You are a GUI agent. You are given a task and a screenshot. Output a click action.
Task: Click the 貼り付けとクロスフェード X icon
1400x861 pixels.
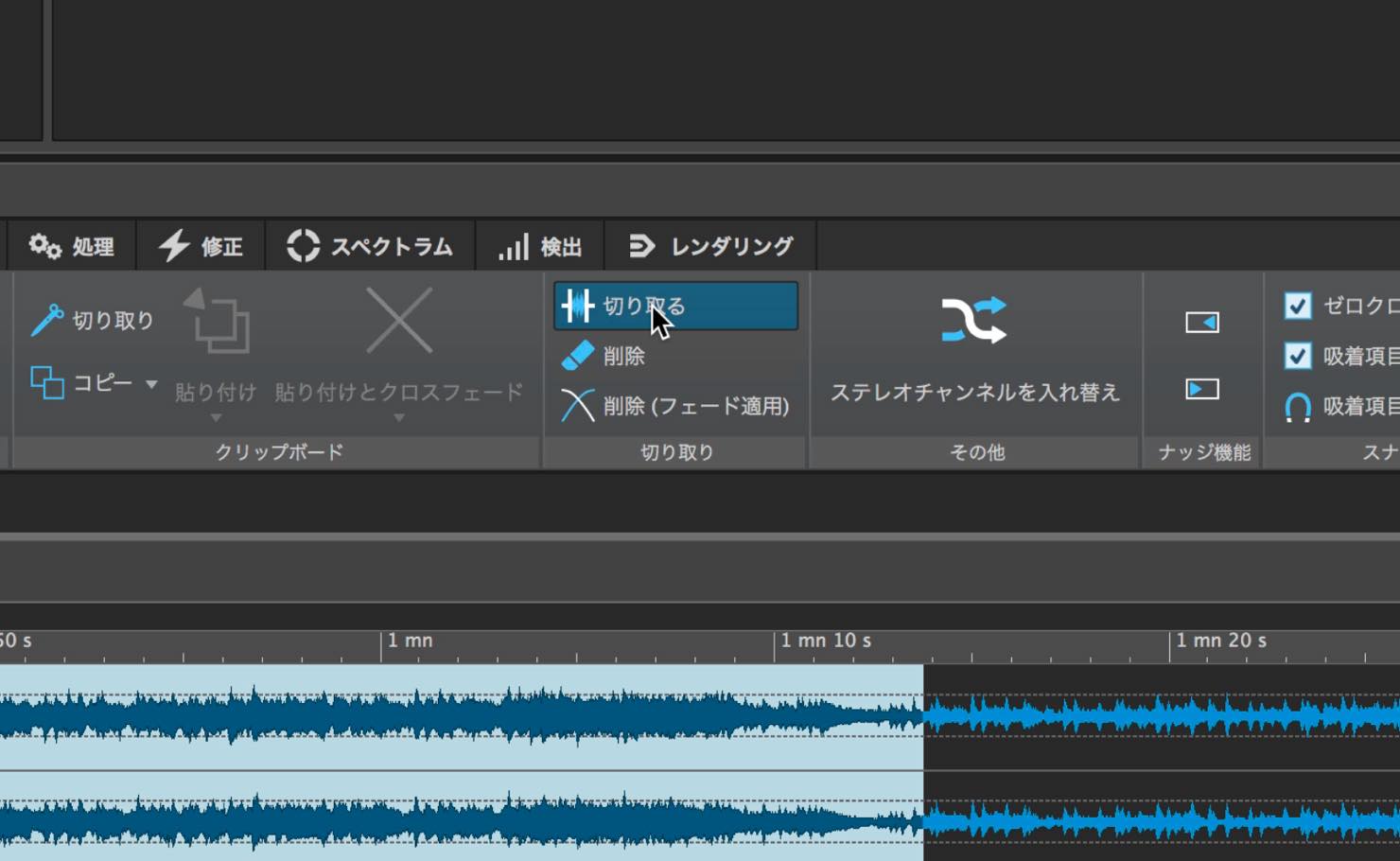[399, 322]
